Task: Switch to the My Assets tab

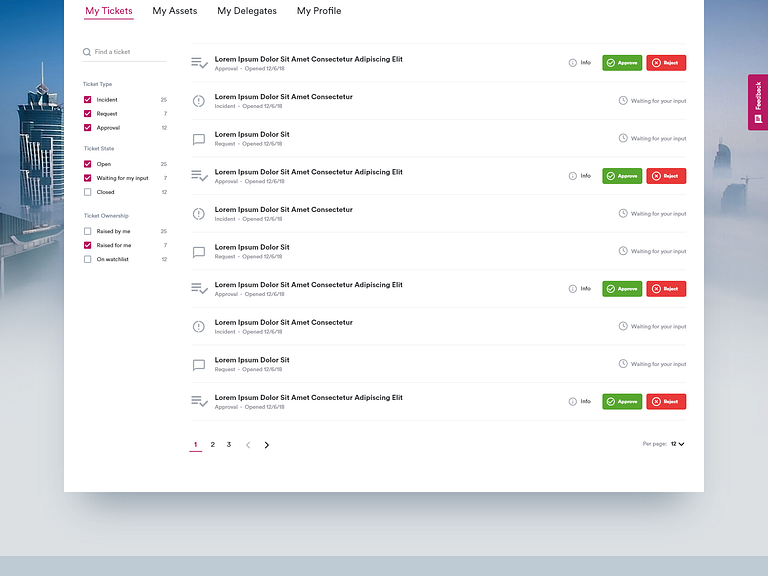Action: point(174,11)
